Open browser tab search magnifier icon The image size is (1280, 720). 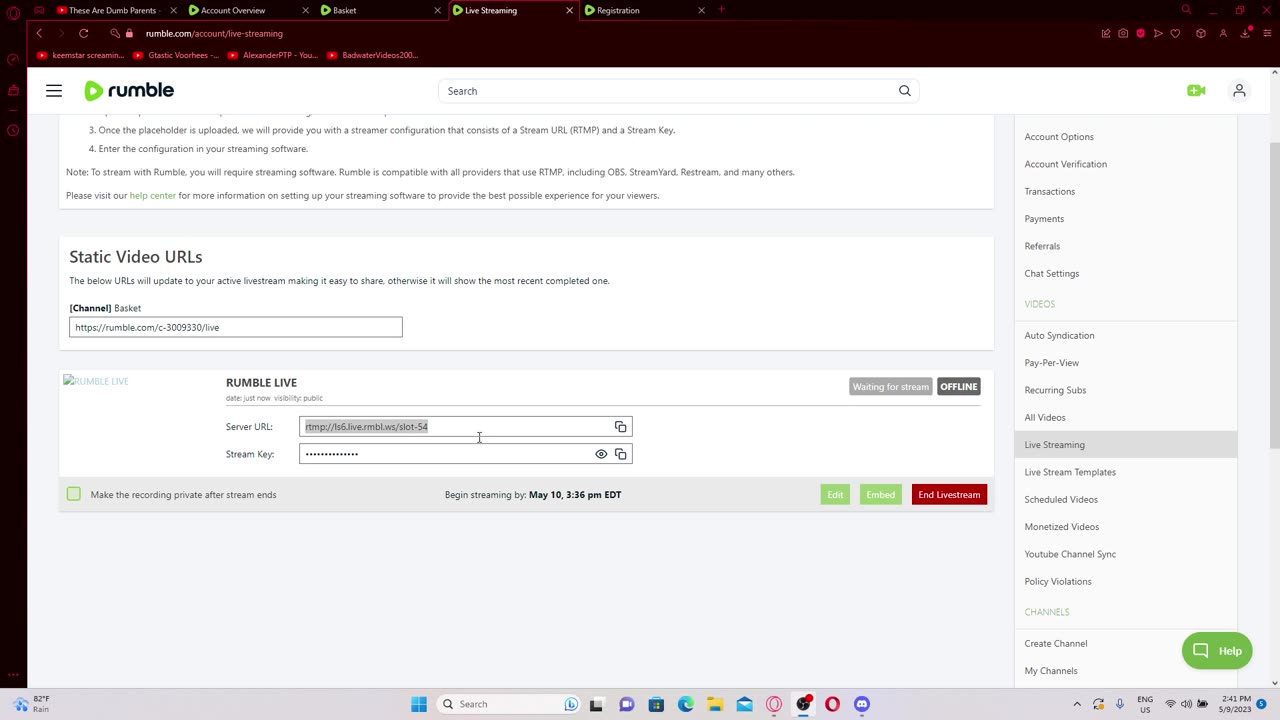tap(1186, 10)
